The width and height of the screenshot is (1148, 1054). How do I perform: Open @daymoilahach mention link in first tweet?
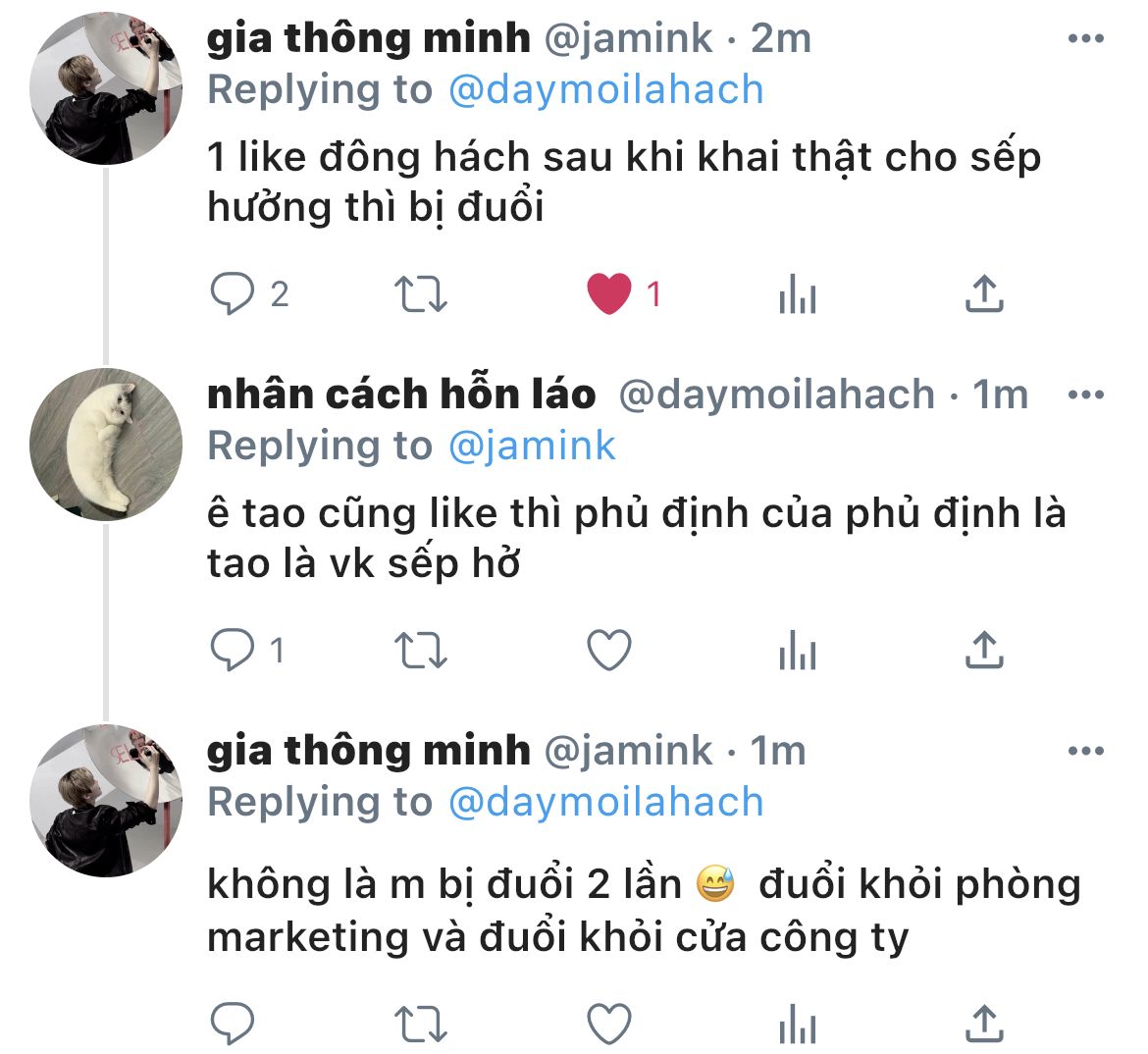(606, 90)
